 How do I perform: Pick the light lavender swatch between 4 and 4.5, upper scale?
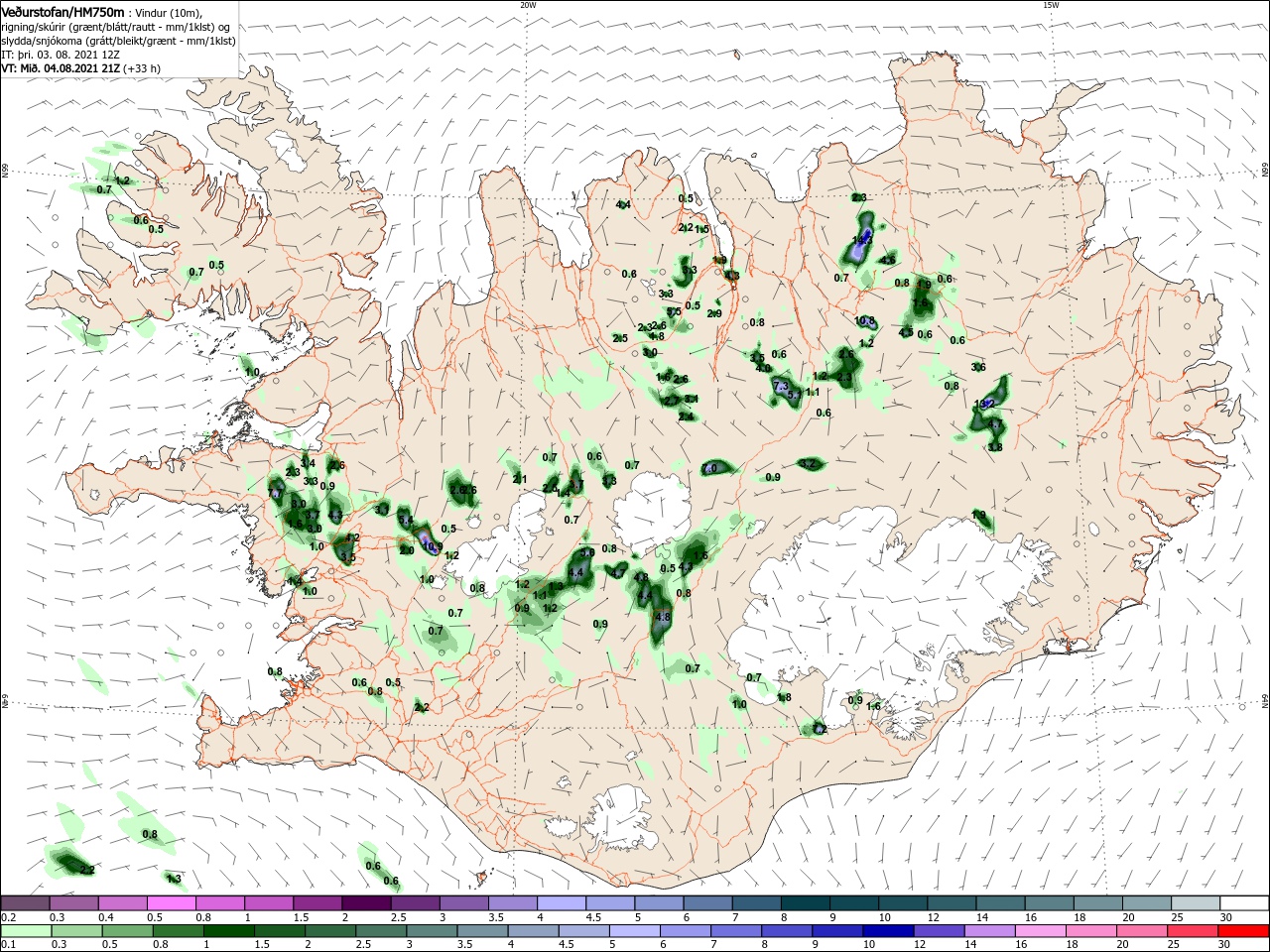click(x=562, y=903)
